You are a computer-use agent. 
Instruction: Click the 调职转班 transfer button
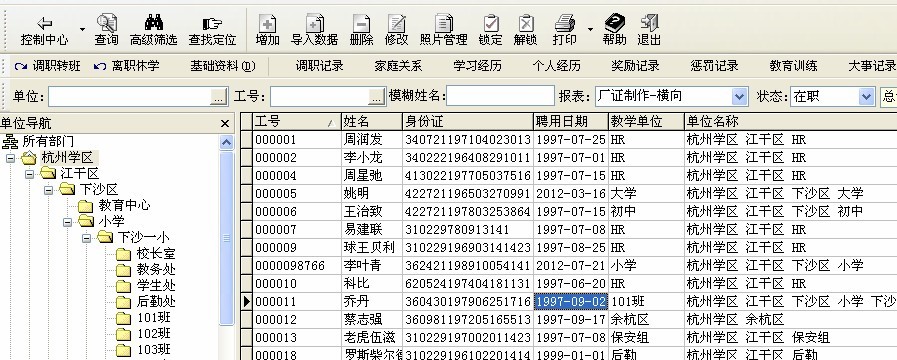click(x=47, y=66)
